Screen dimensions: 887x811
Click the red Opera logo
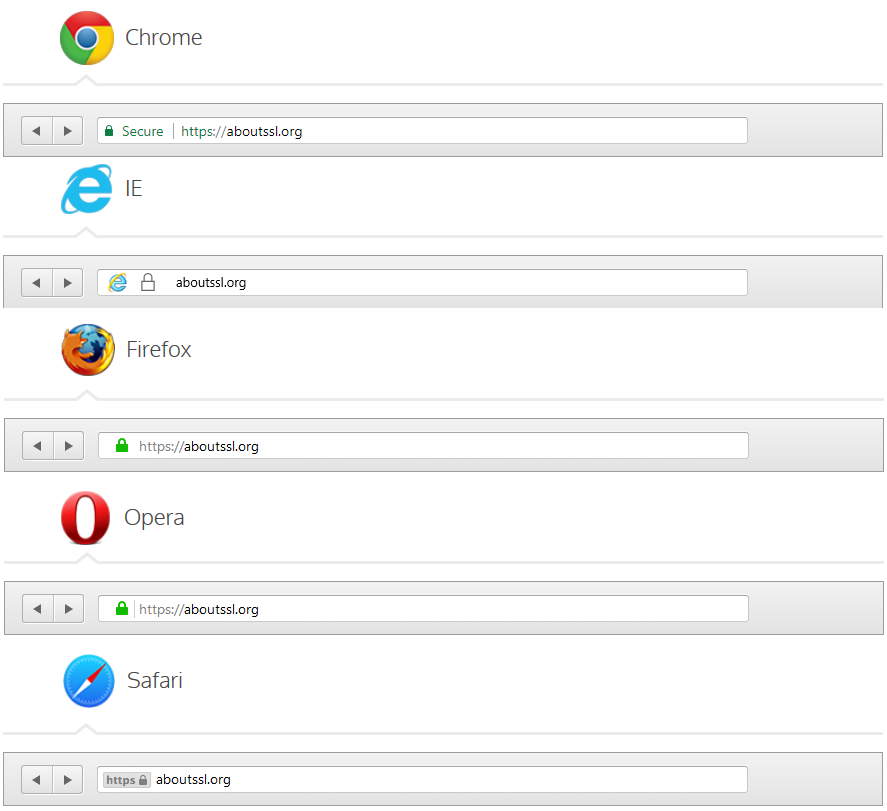85,517
